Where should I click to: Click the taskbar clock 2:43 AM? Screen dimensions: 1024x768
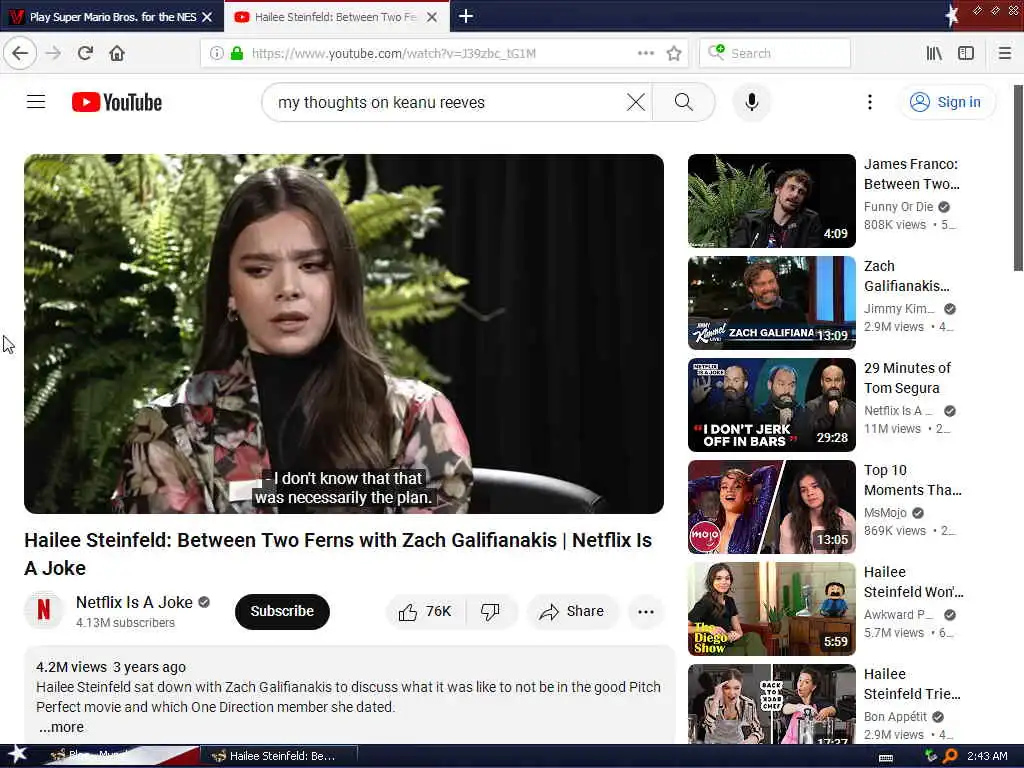point(987,756)
